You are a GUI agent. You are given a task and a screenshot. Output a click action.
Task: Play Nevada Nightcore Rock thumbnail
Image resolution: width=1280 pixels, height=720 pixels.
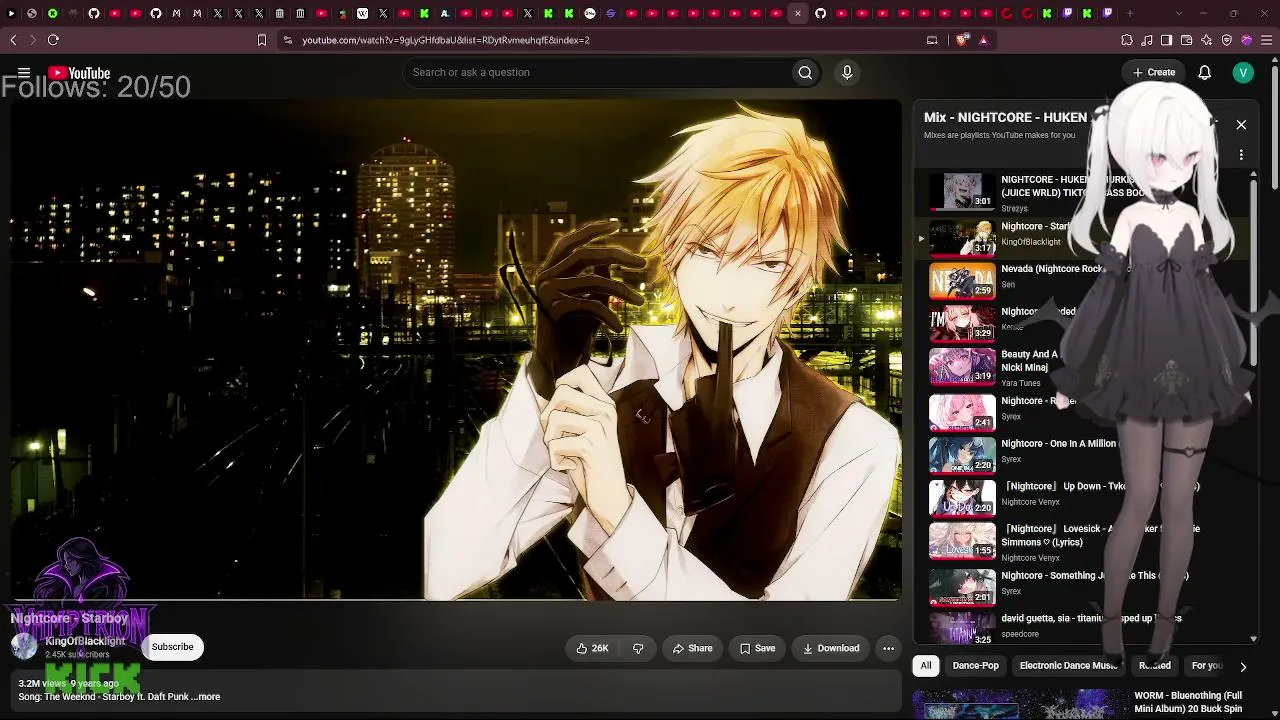point(962,281)
